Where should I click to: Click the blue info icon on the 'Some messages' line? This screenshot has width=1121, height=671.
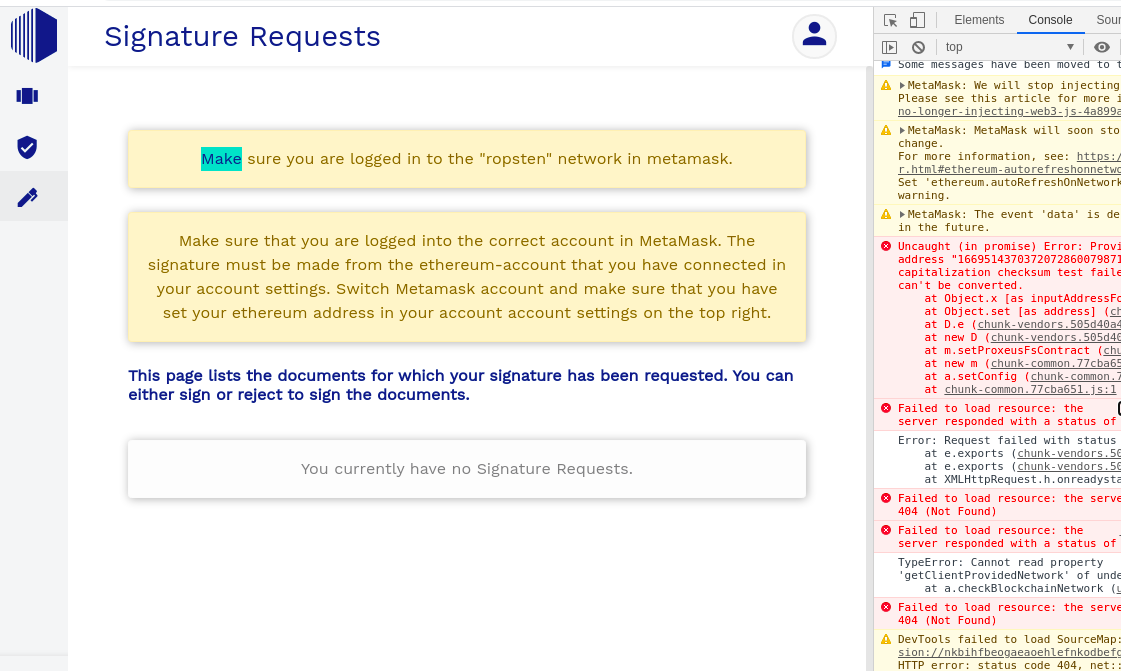pyautogui.click(x=886, y=64)
